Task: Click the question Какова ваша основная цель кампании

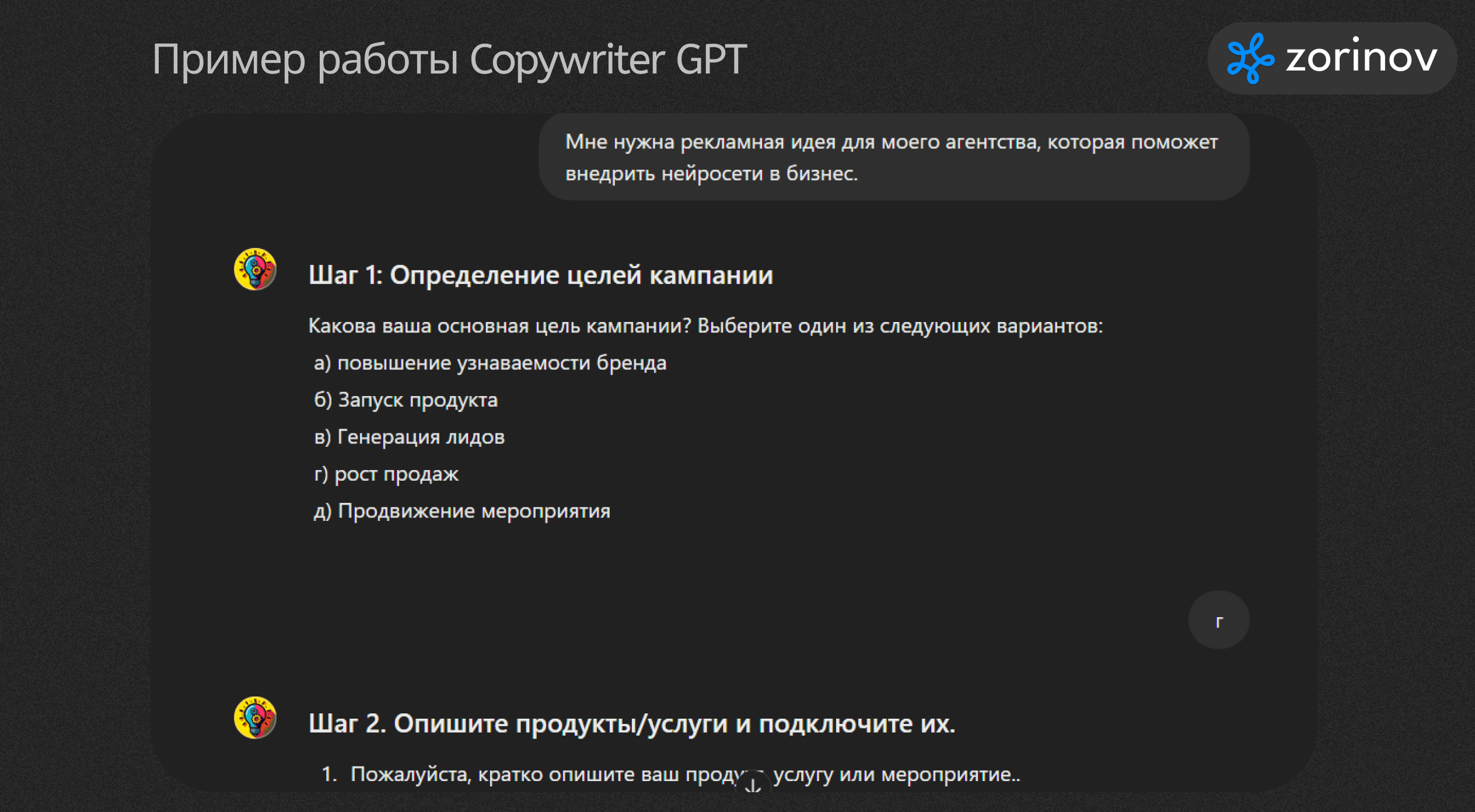Action: 499,326
